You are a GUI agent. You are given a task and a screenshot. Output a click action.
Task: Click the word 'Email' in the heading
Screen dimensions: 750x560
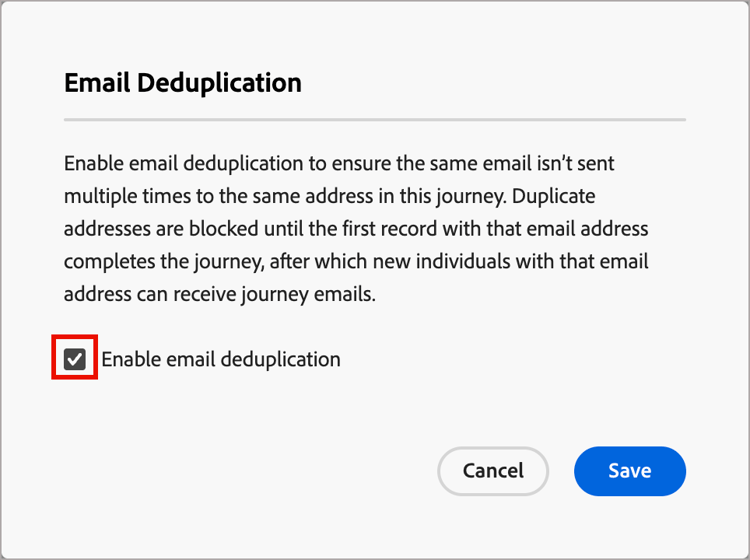click(96, 83)
